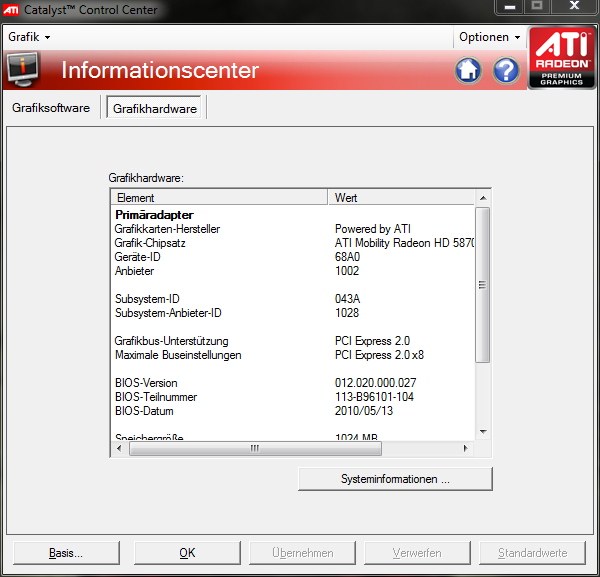
Task: Click the Standardwerte button
Action: pyautogui.click(x=532, y=553)
